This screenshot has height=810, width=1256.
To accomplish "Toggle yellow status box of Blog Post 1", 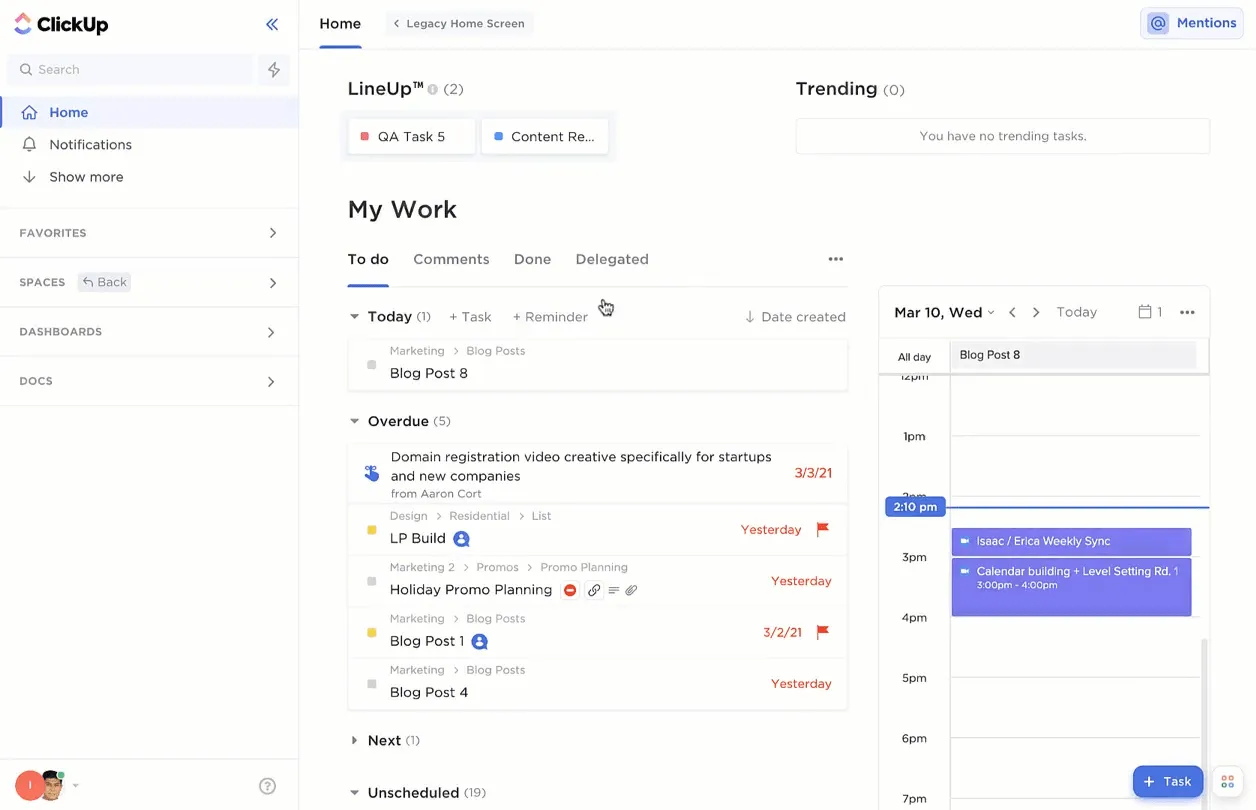I will (x=371, y=633).
